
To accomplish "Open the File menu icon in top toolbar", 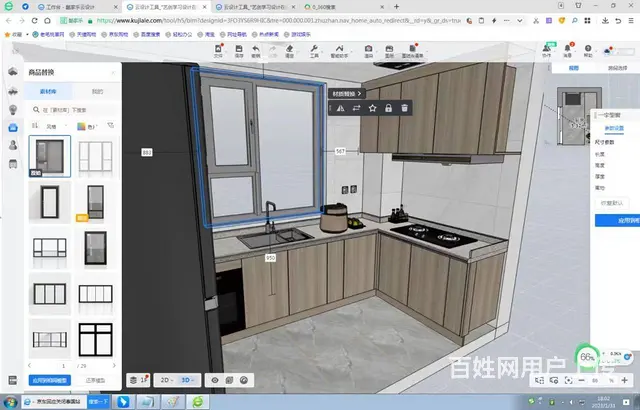I will point(218,51).
